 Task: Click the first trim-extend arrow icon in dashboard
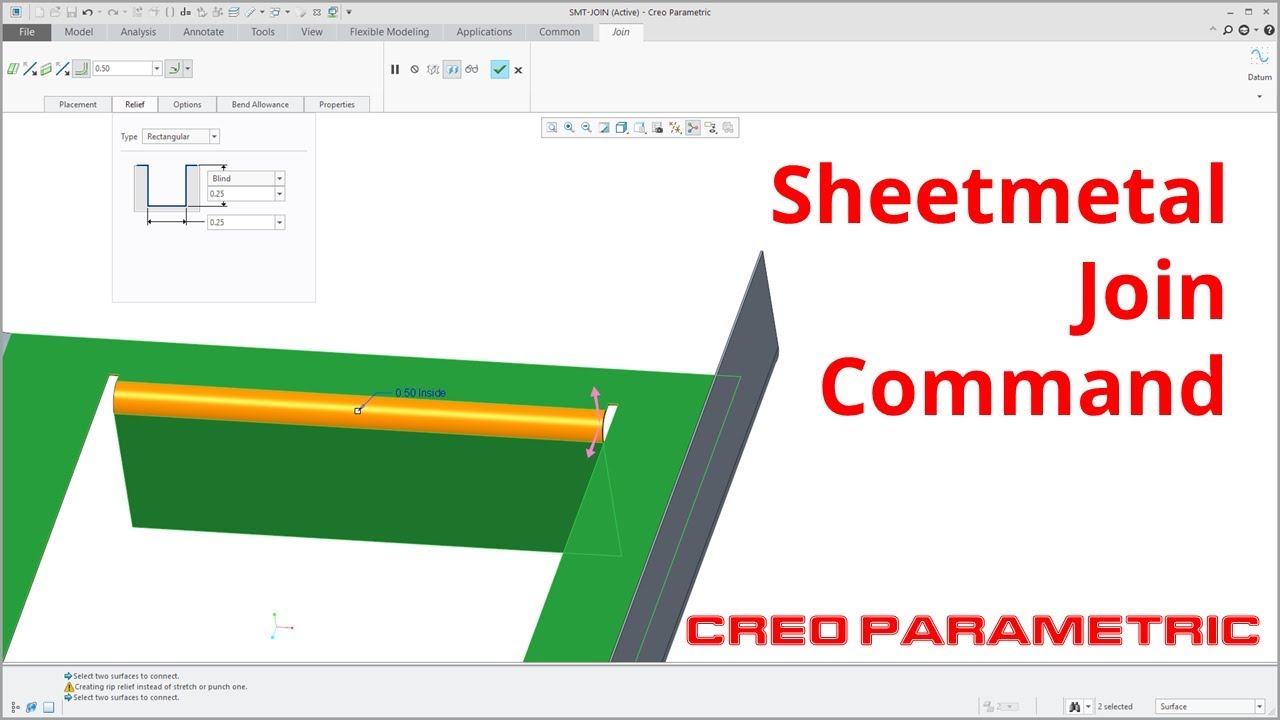click(30, 69)
